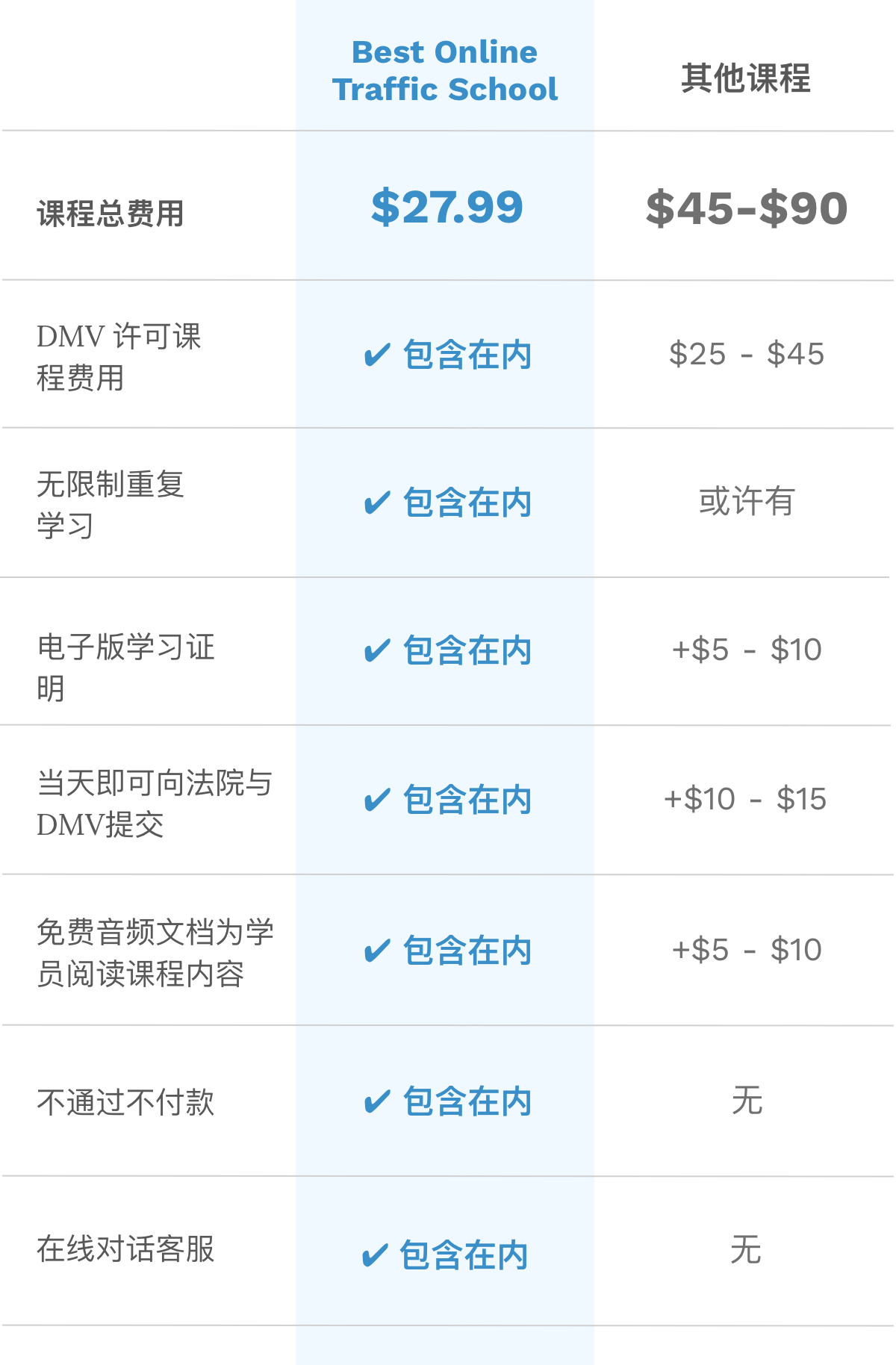Click checkmark icon in 不通过不付款 row
This screenshot has width=896, height=1365.
pyautogui.click(x=377, y=1101)
